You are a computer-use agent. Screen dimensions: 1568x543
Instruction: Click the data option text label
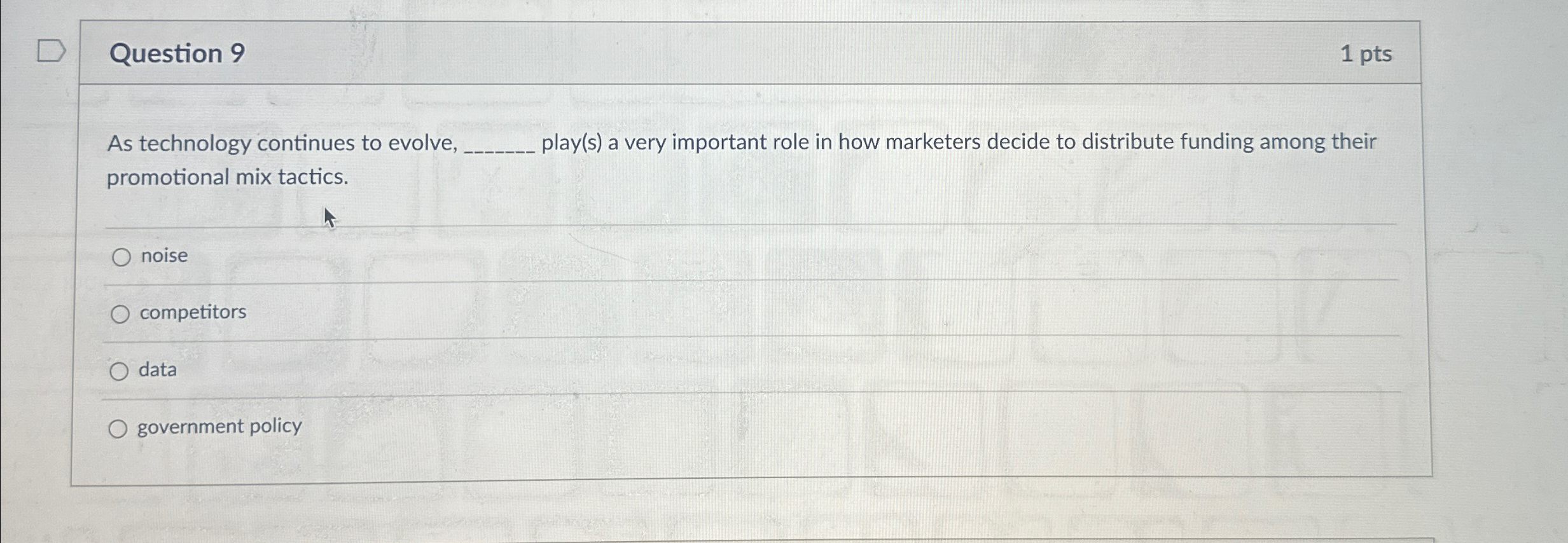157,369
